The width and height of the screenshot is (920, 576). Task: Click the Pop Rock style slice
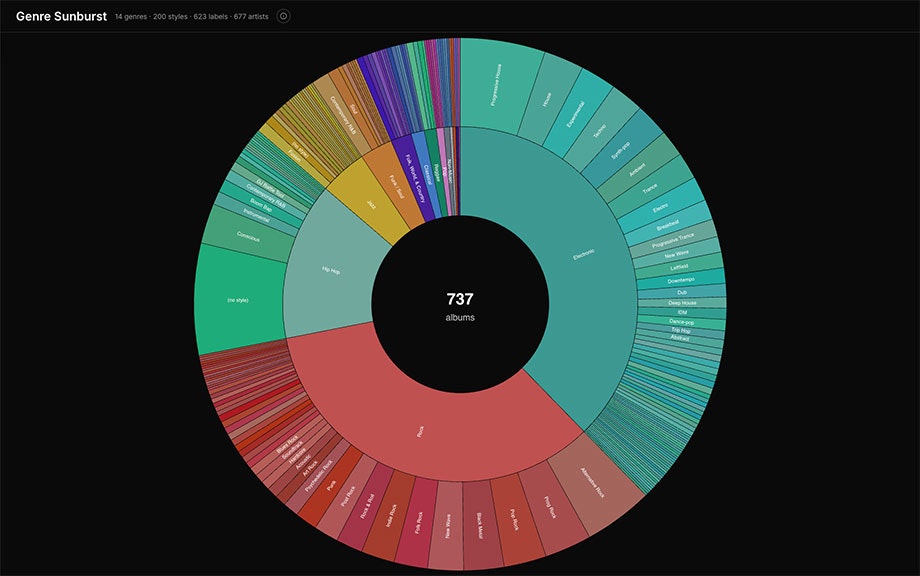(x=515, y=520)
